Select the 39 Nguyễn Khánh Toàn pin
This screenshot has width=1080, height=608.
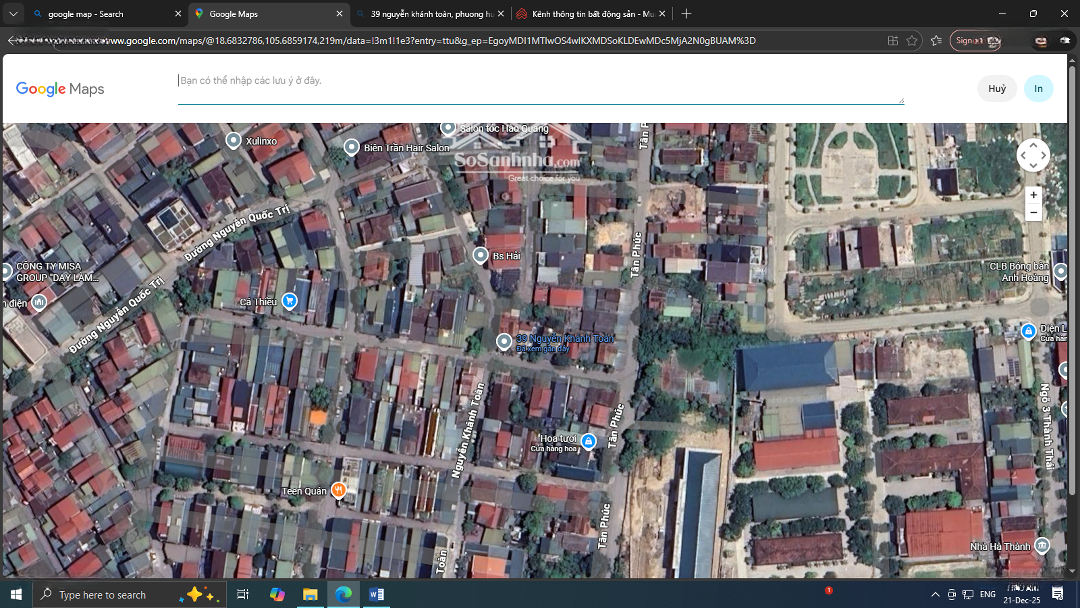(x=504, y=342)
